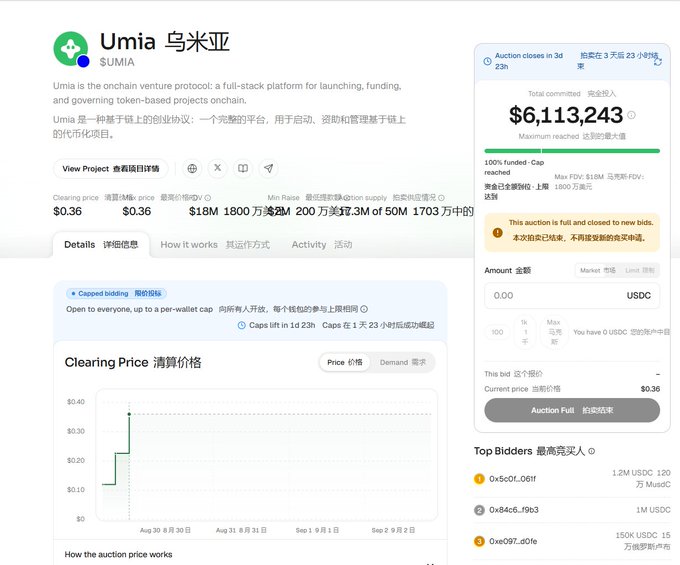Click the clock icon beside Caps lift
The width and height of the screenshot is (680, 565).
pos(242,325)
